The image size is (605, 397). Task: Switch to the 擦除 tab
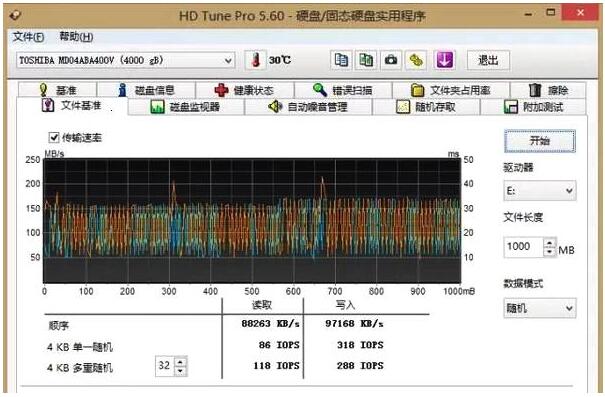click(x=548, y=90)
